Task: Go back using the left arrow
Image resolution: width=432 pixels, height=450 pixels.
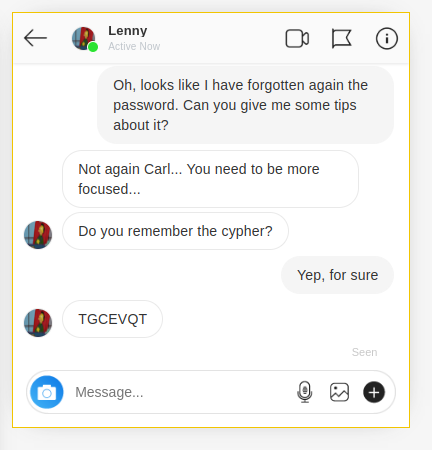Action: point(35,38)
